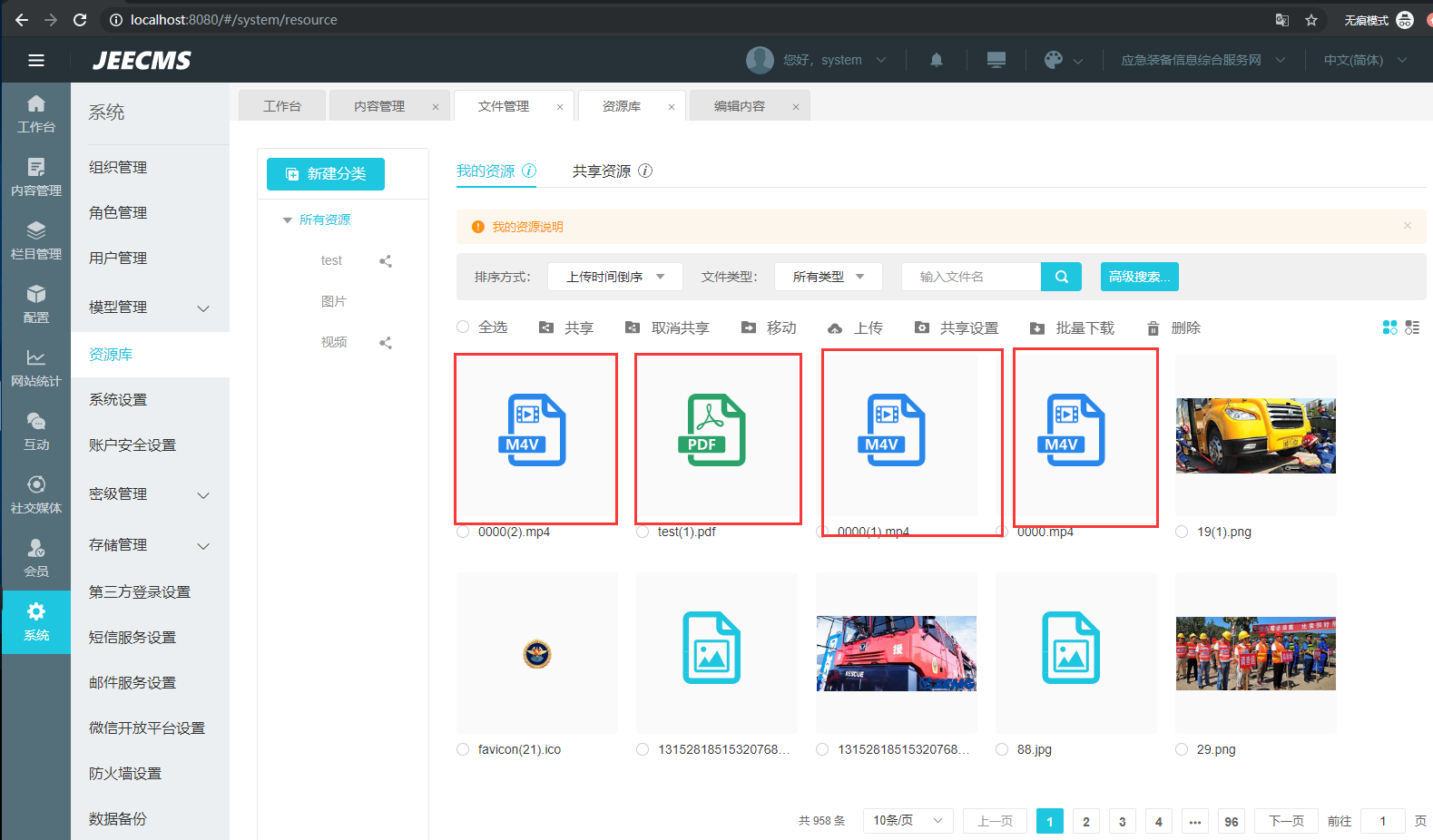Select the checkbox for 88.jpg

[1002, 749]
